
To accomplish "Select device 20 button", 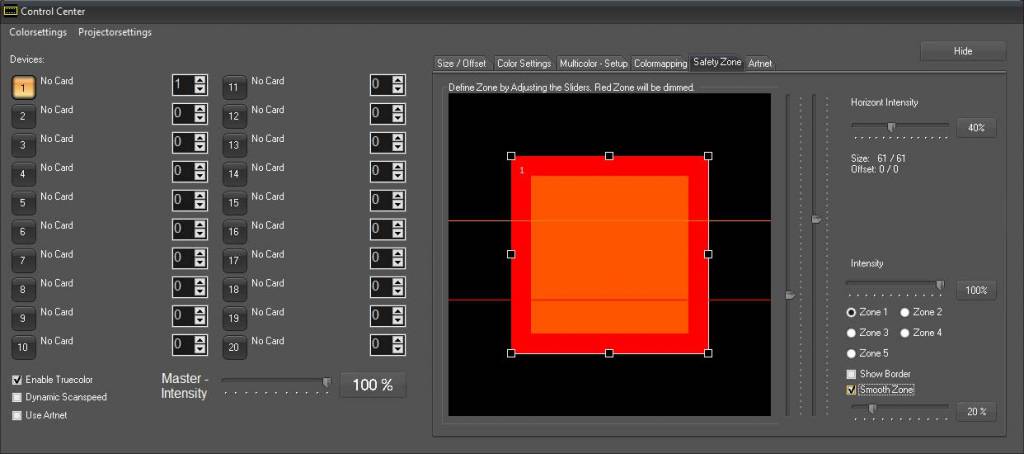I will 234,348.
